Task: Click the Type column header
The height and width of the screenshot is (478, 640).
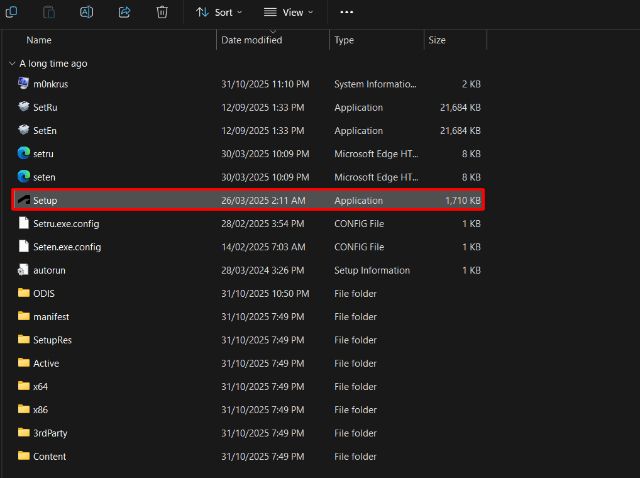Action: 344,40
